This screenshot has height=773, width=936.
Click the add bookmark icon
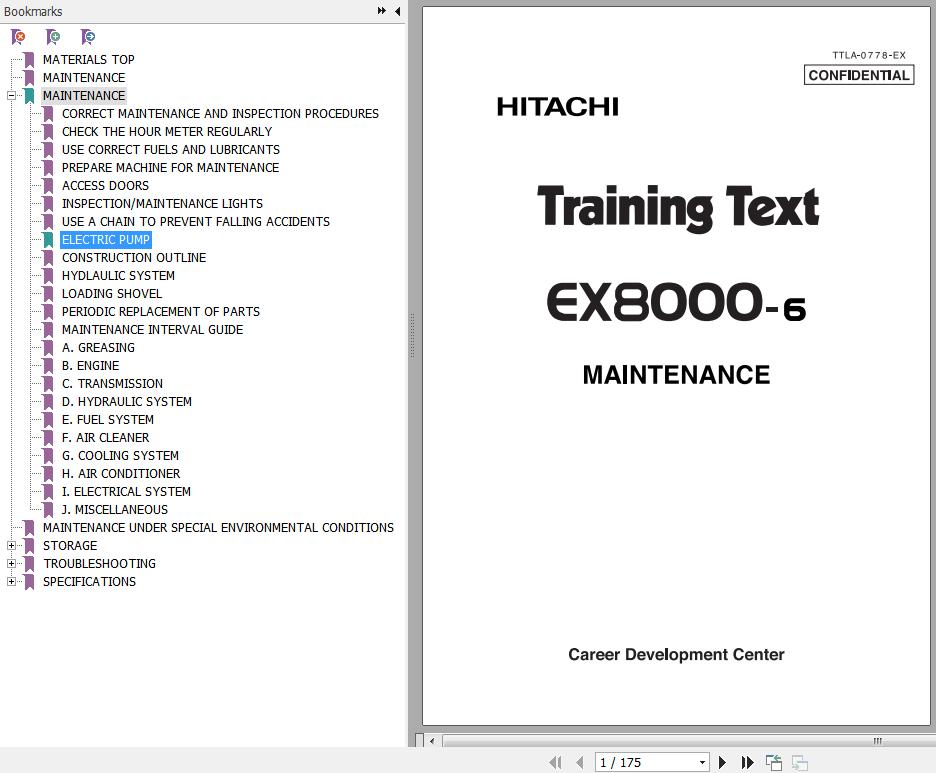[53, 37]
